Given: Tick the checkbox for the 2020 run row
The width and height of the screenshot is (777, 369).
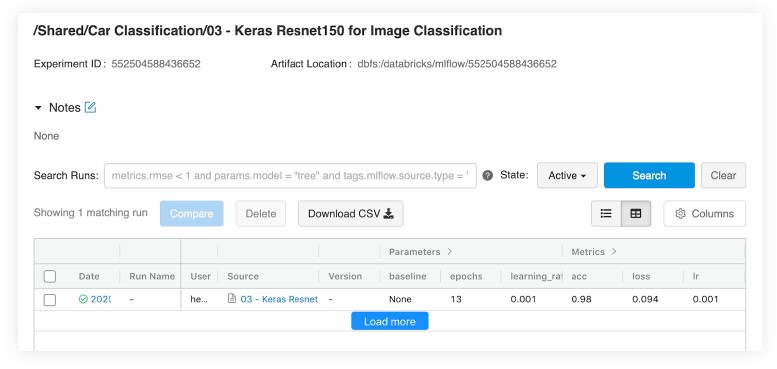Looking at the screenshot, I should click(x=50, y=300).
